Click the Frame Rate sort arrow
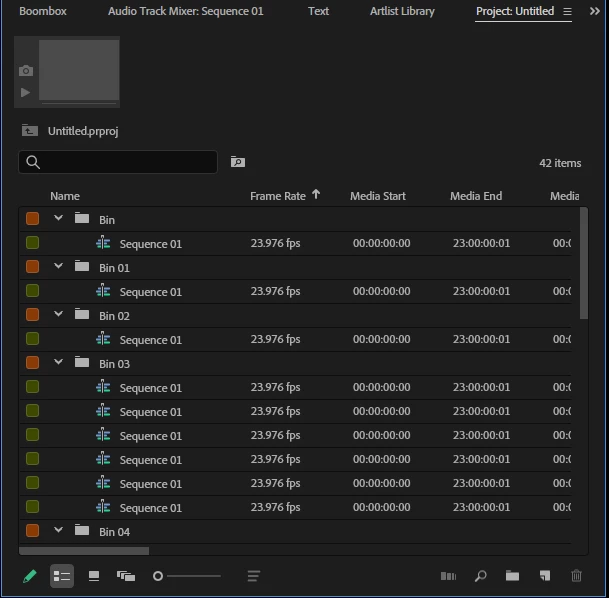The width and height of the screenshot is (609, 598). point(316,195)
